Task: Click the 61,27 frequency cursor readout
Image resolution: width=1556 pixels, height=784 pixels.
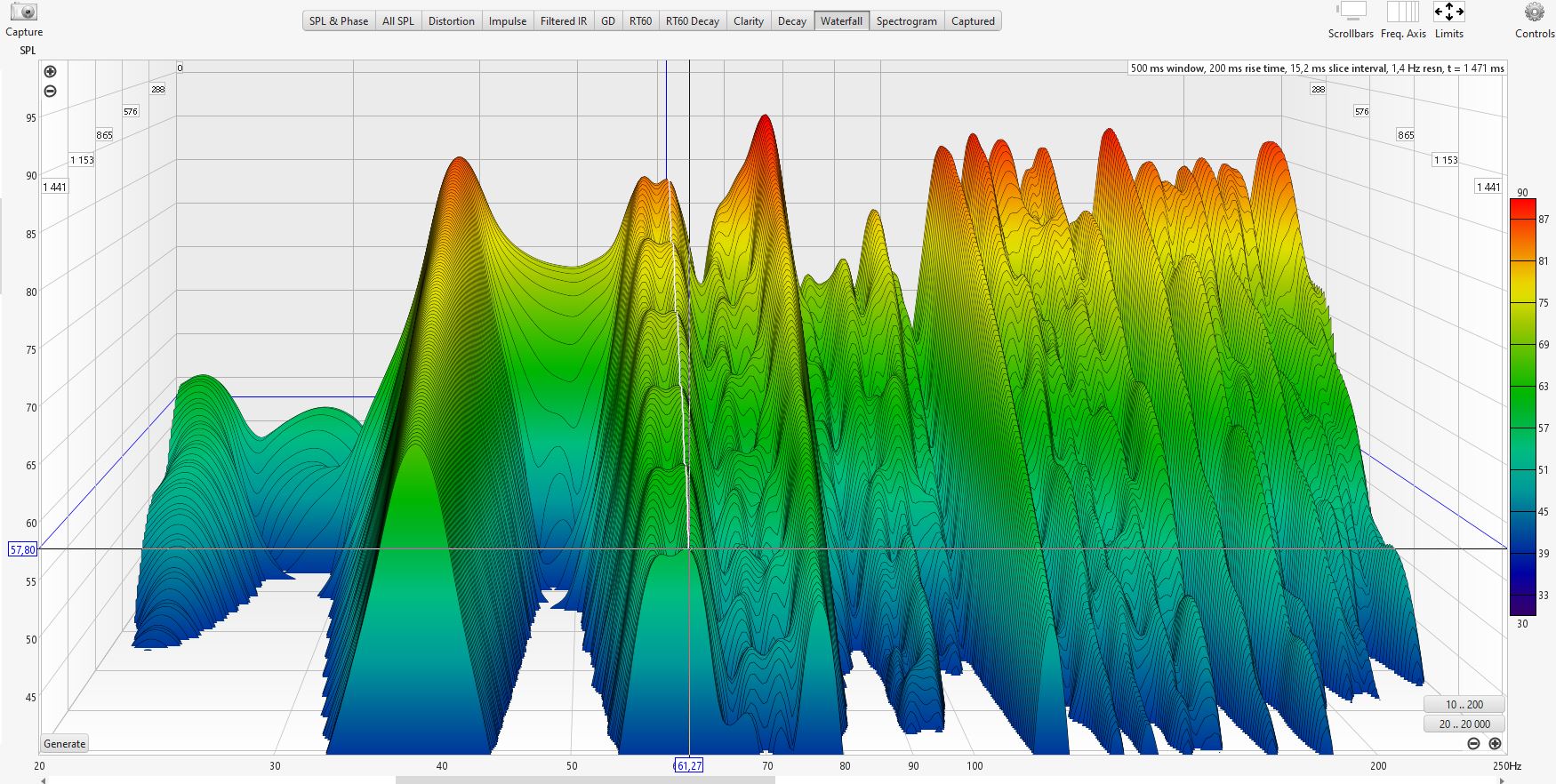Action: 688,765
